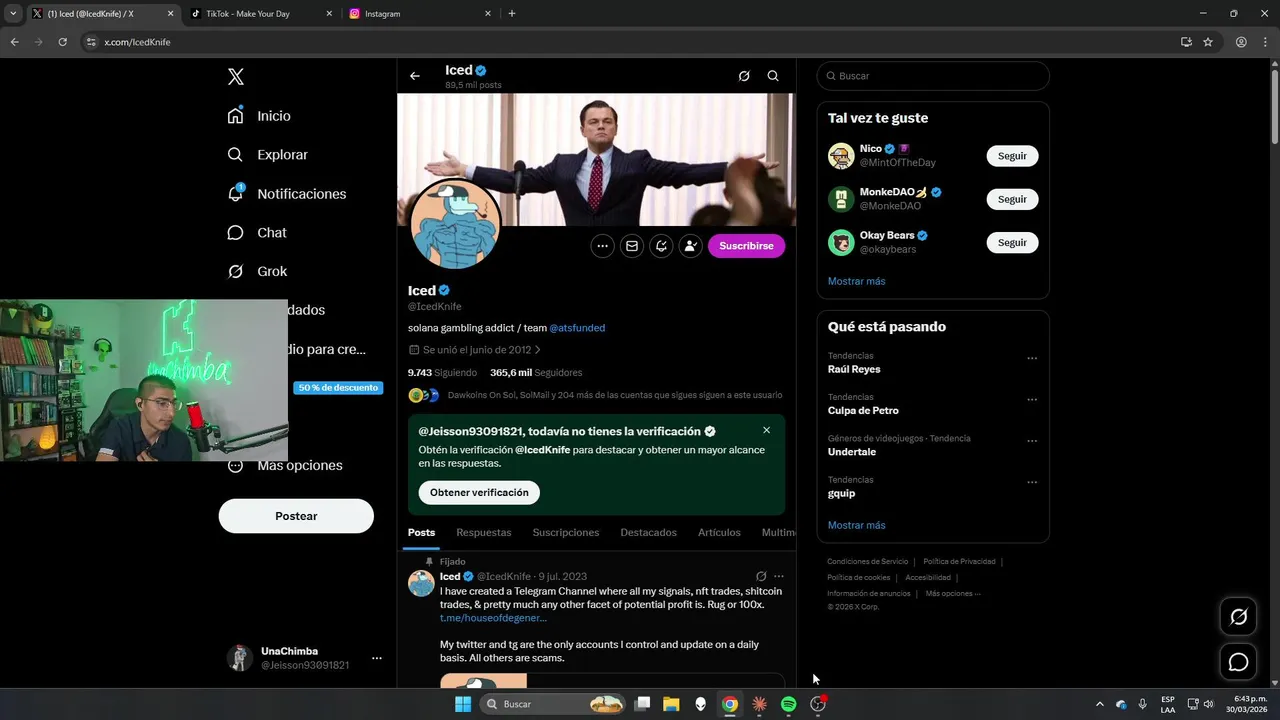Open Iced profile avatar picture

click(456, 224)
